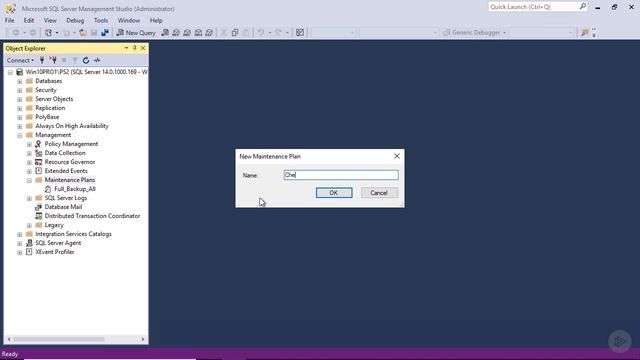Screen dimensions: 640x360
Task: Open the Help menu
Action: click(156, 20)
